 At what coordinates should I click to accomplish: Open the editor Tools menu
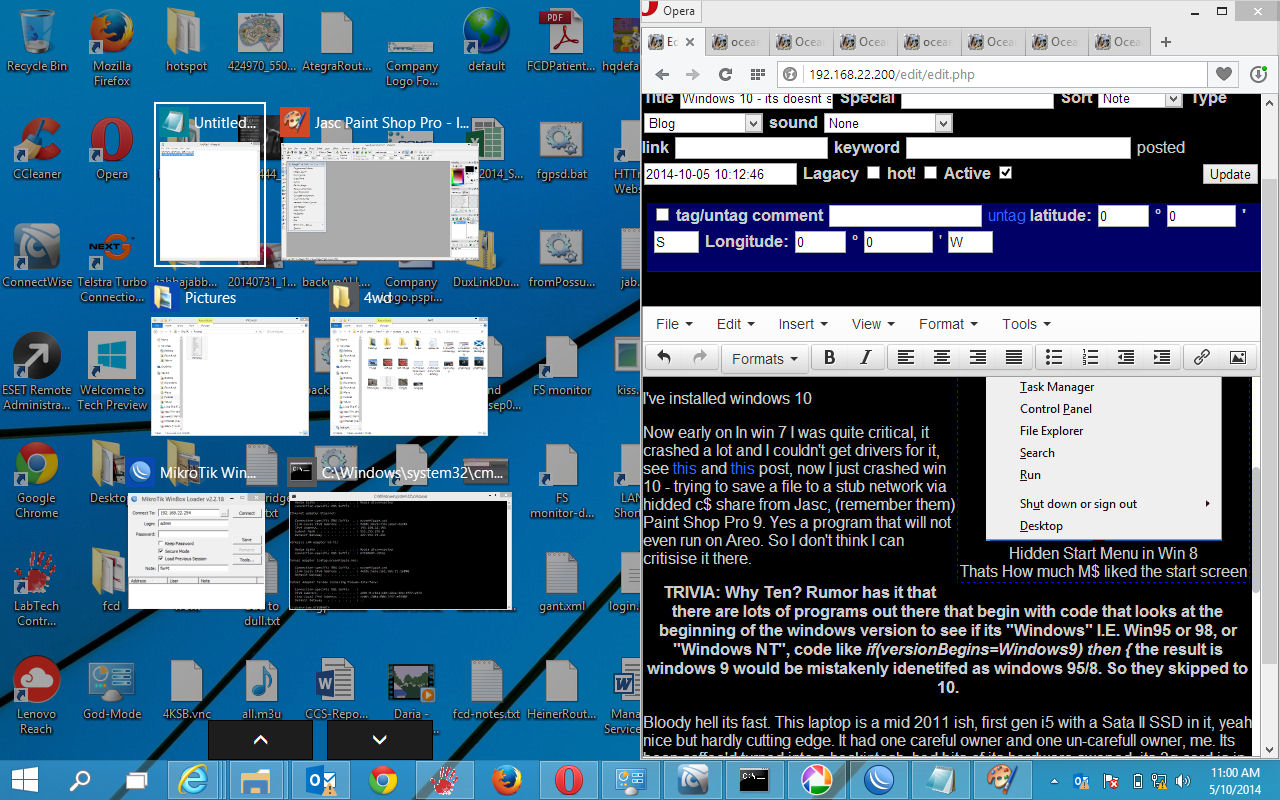tap(1026, 324)
